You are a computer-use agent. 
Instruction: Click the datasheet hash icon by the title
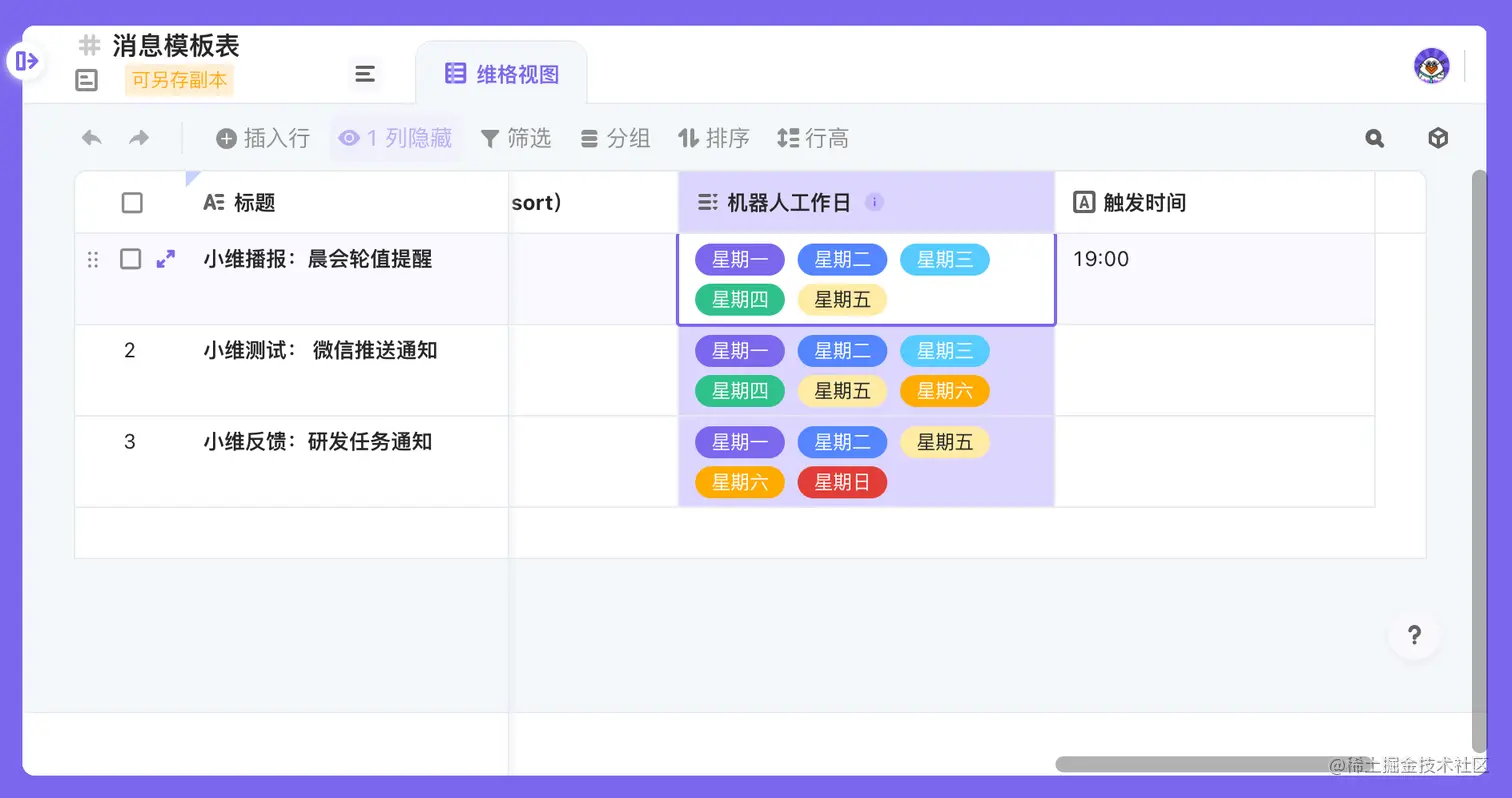click(90, 45)
